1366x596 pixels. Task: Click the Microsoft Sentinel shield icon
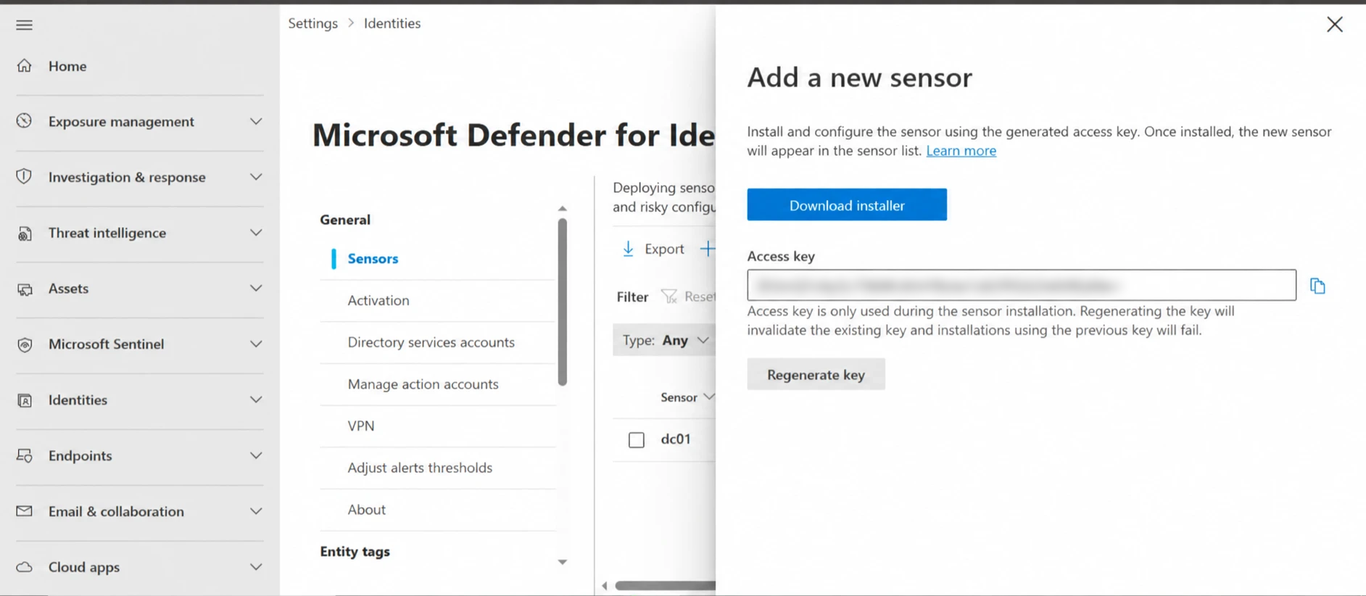(24, 344)
